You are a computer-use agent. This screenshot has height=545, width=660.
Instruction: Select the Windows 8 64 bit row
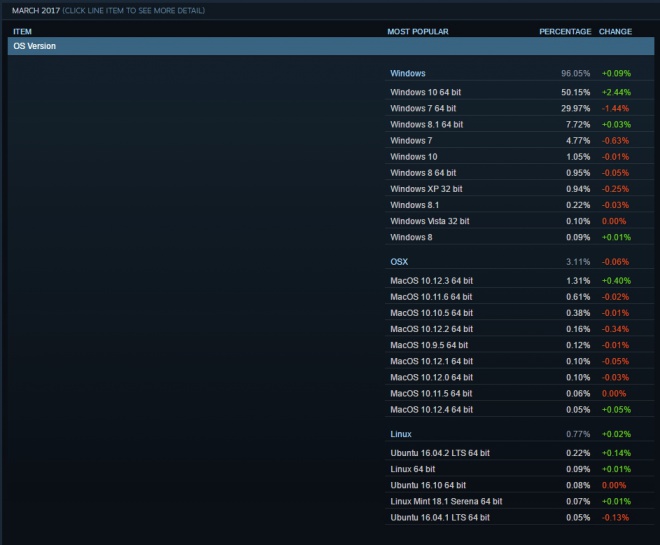pos(519,173)
